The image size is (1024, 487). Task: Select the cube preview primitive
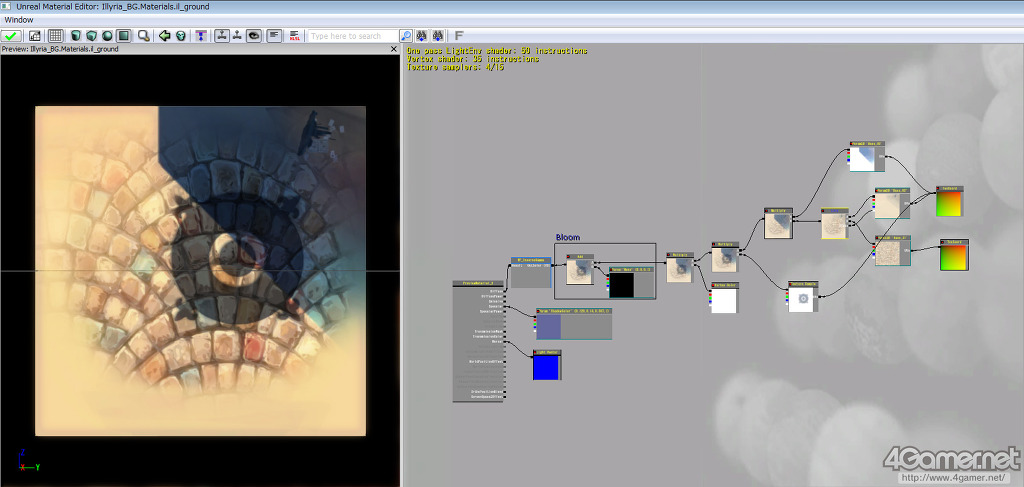pyautogui.click(x=92, y=36)
